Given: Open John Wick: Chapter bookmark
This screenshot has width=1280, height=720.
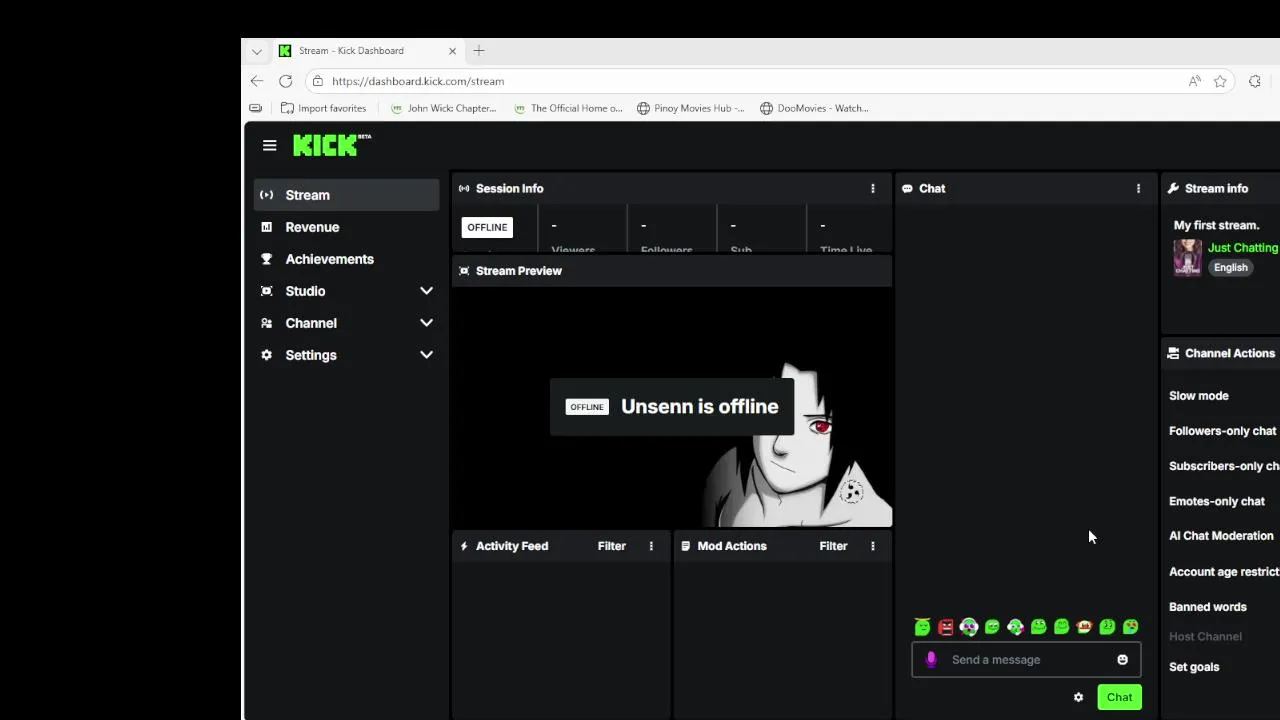Looking at the screenshot, I should 443,108.
